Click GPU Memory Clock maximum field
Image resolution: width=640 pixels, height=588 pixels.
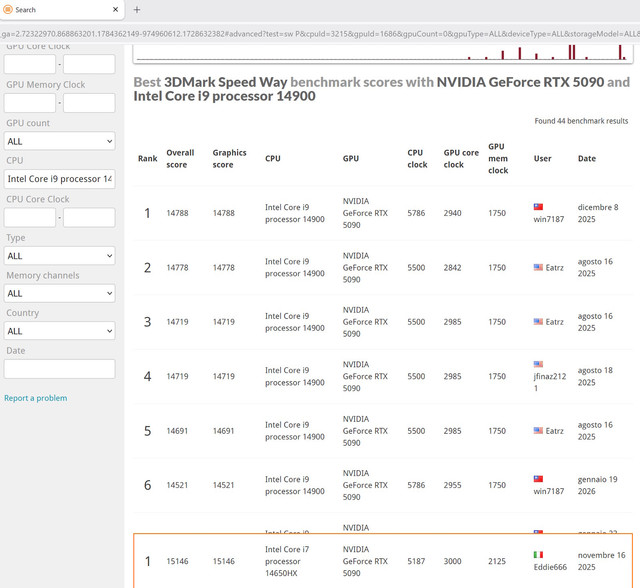89,103
